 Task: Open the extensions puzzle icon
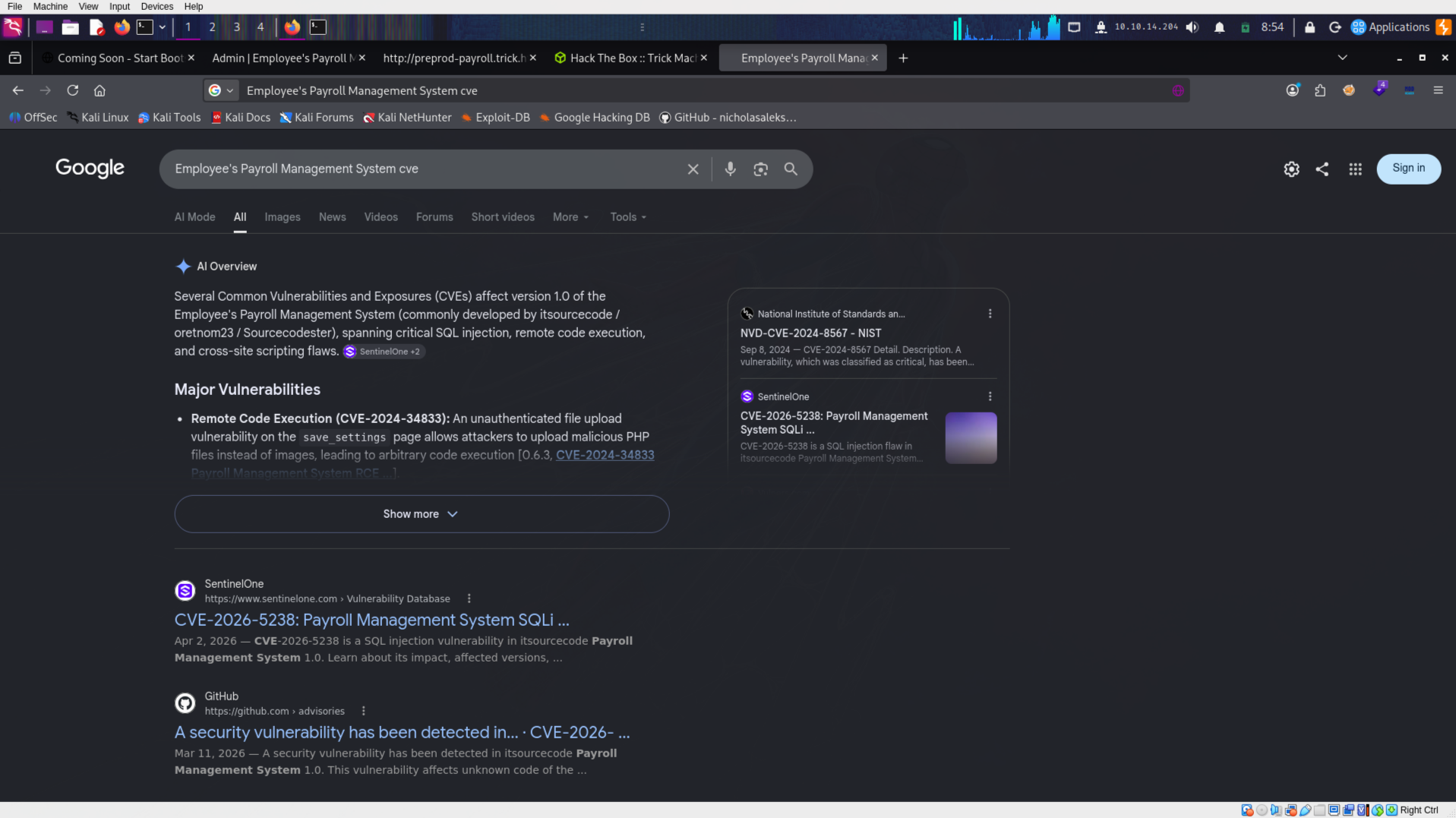[x=1320, y=90]
